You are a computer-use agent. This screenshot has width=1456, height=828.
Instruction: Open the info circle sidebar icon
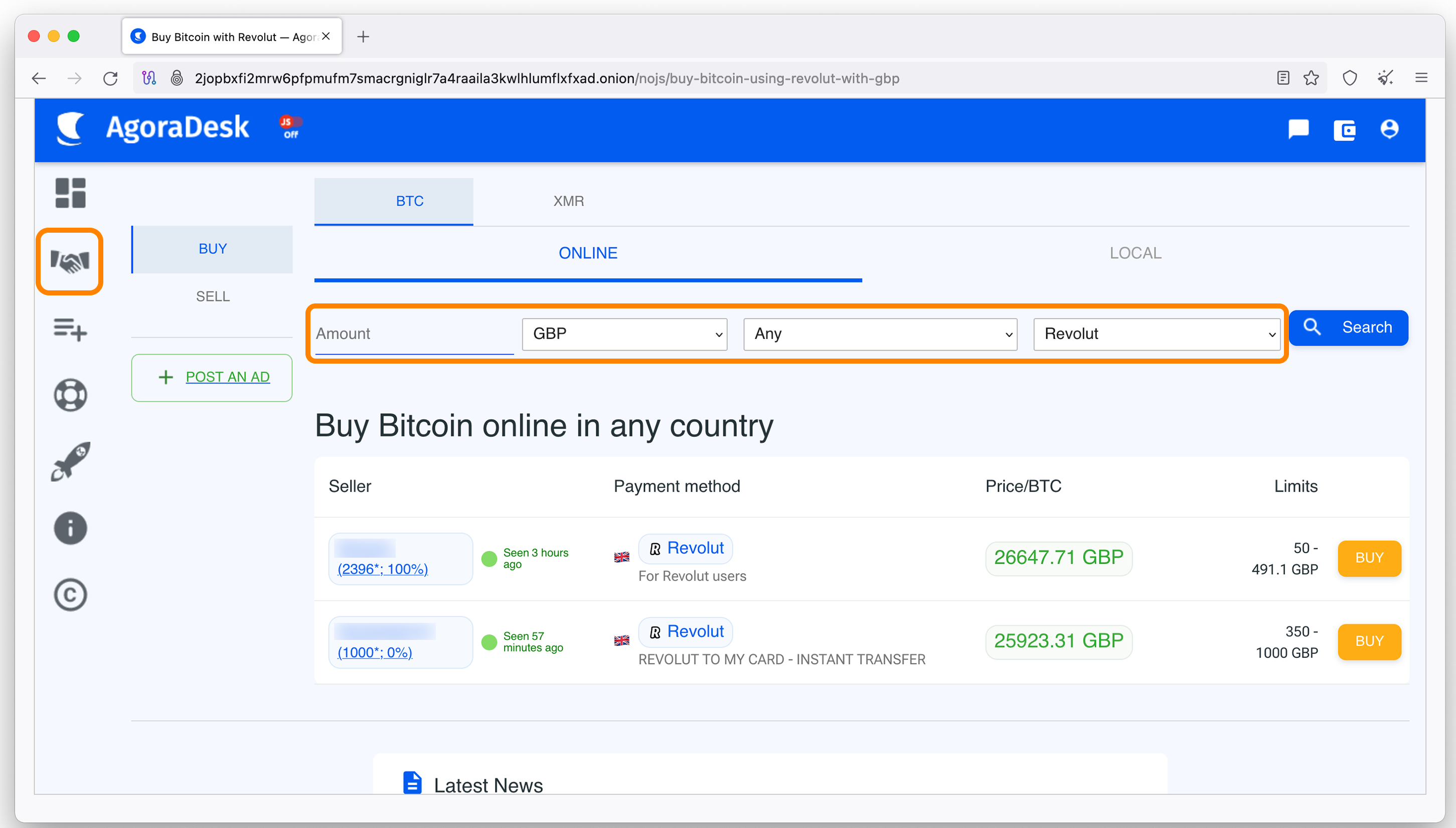point(70,528)
